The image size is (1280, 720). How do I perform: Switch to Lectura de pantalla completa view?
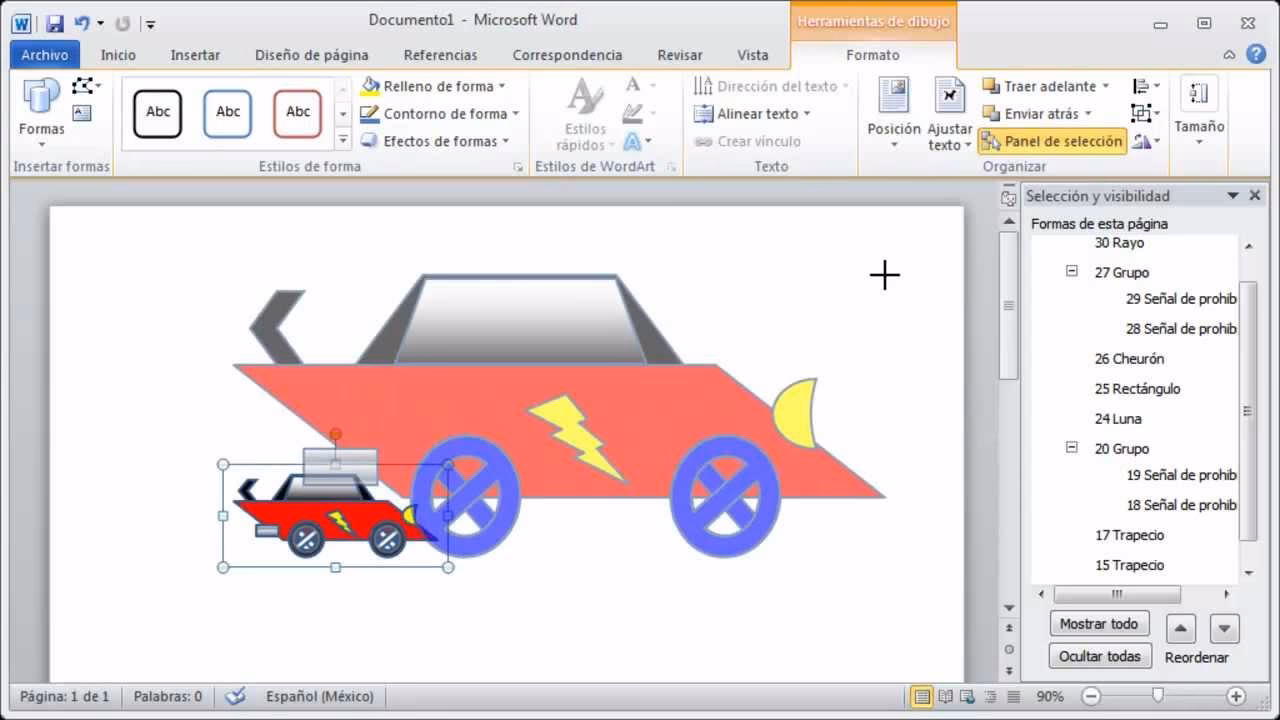click(944, 696)
